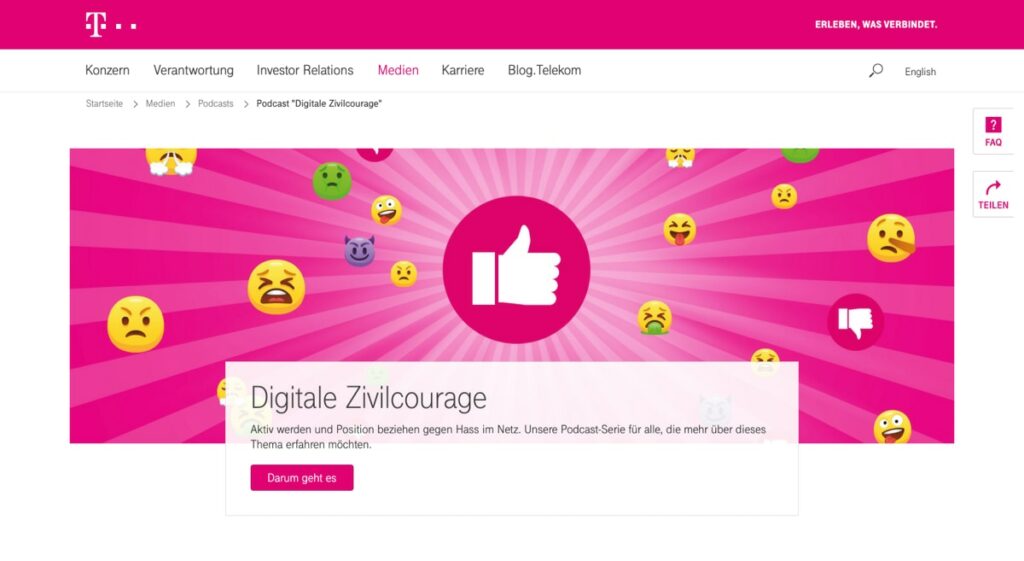Open the search magnifier icon
The width and height of the screenshot is (1024, 561).
click(876, 71)
